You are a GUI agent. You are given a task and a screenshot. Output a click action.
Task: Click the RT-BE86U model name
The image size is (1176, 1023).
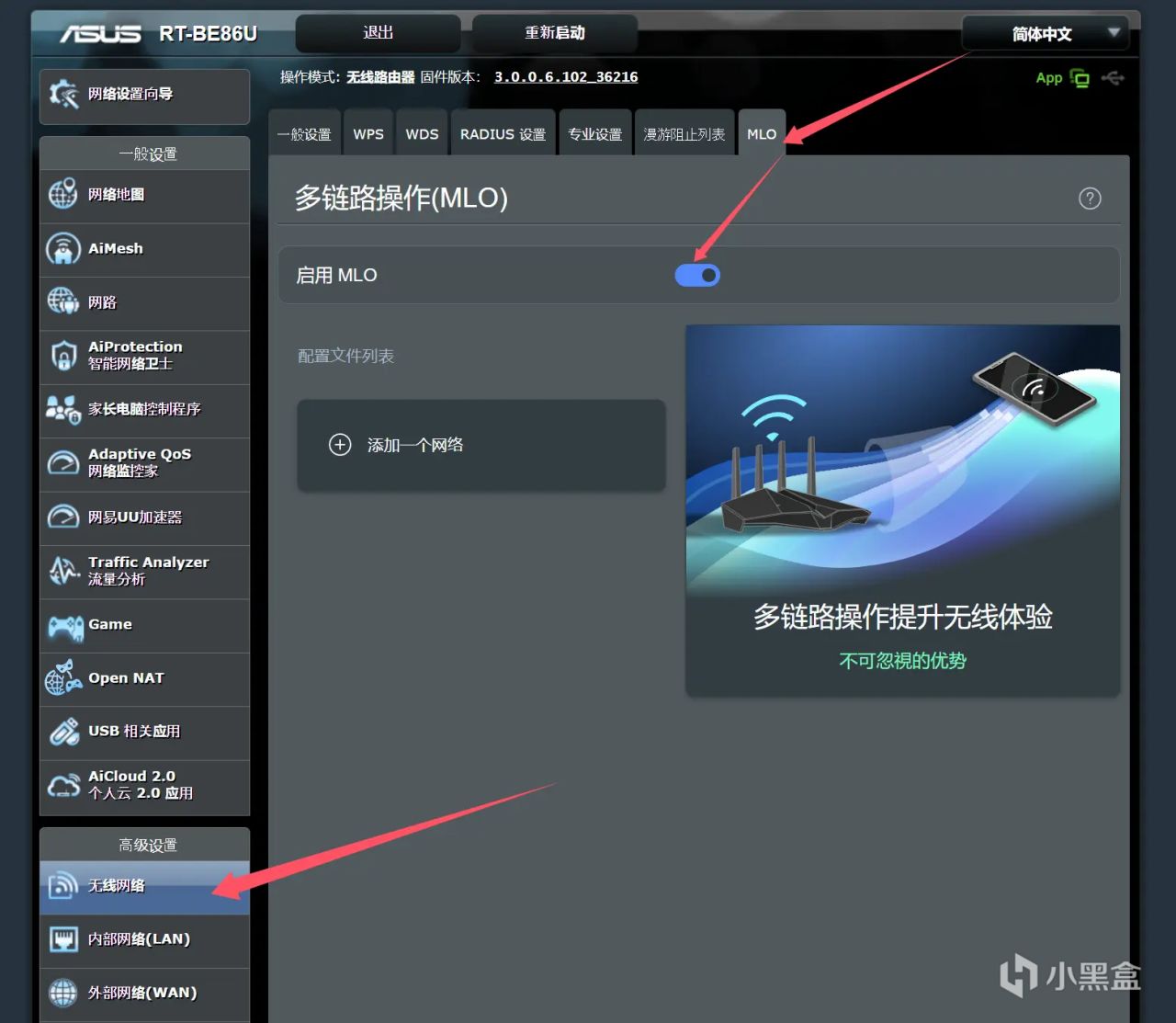click(208, 34)
